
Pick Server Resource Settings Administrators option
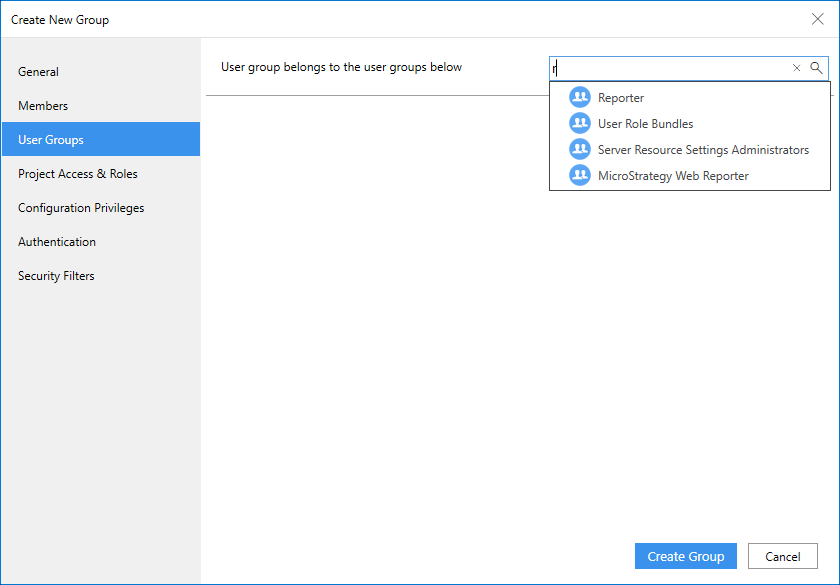pos(703,150)
